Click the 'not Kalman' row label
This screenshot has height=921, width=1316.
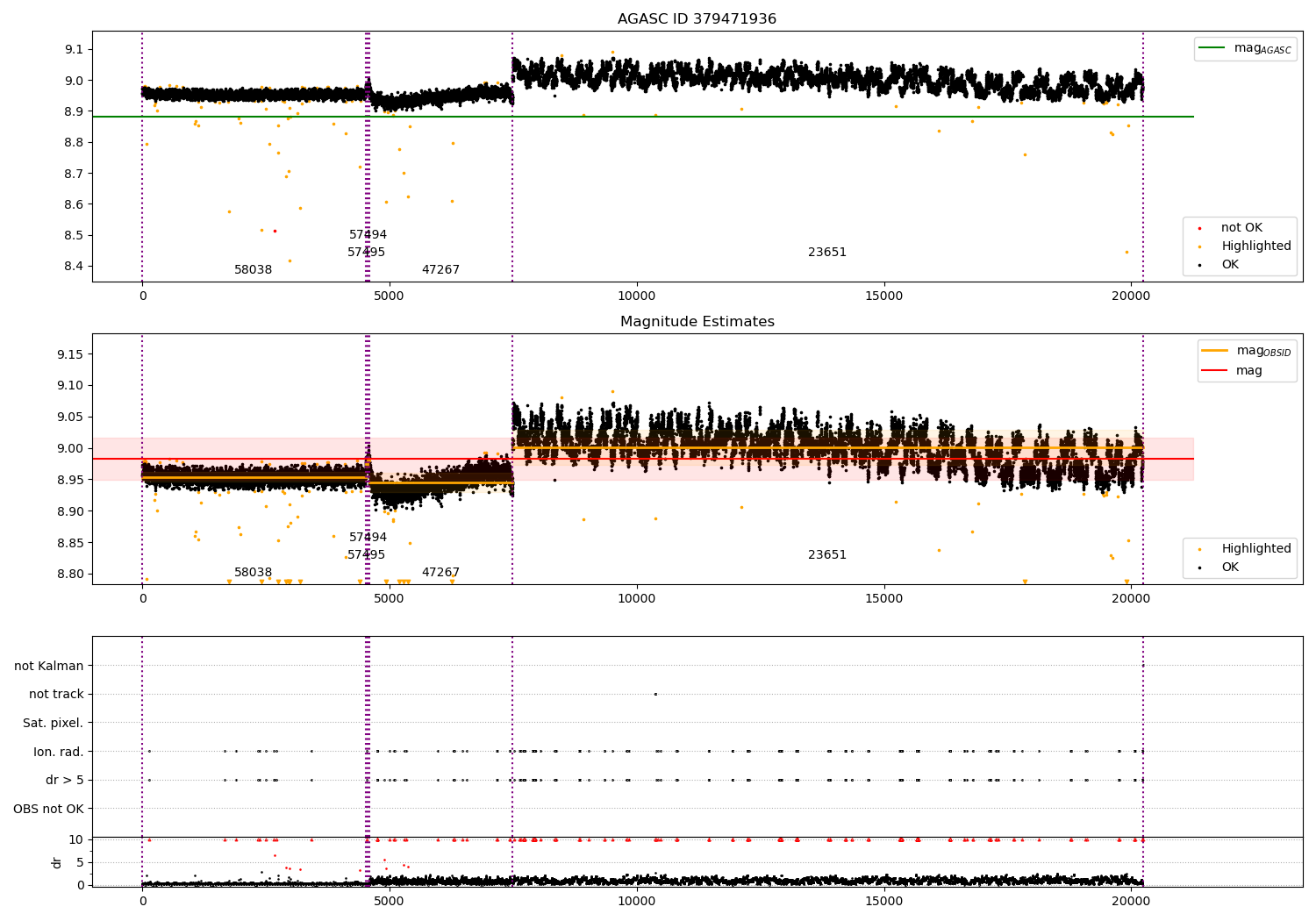[49, 666]
